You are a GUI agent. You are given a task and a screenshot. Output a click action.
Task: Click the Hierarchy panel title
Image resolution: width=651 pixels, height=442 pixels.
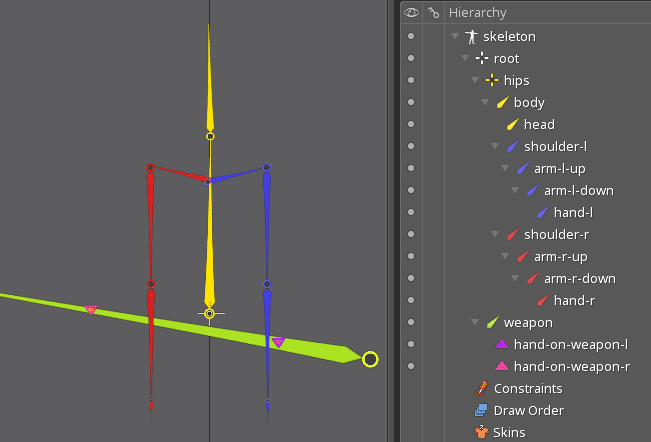(477, 13)
